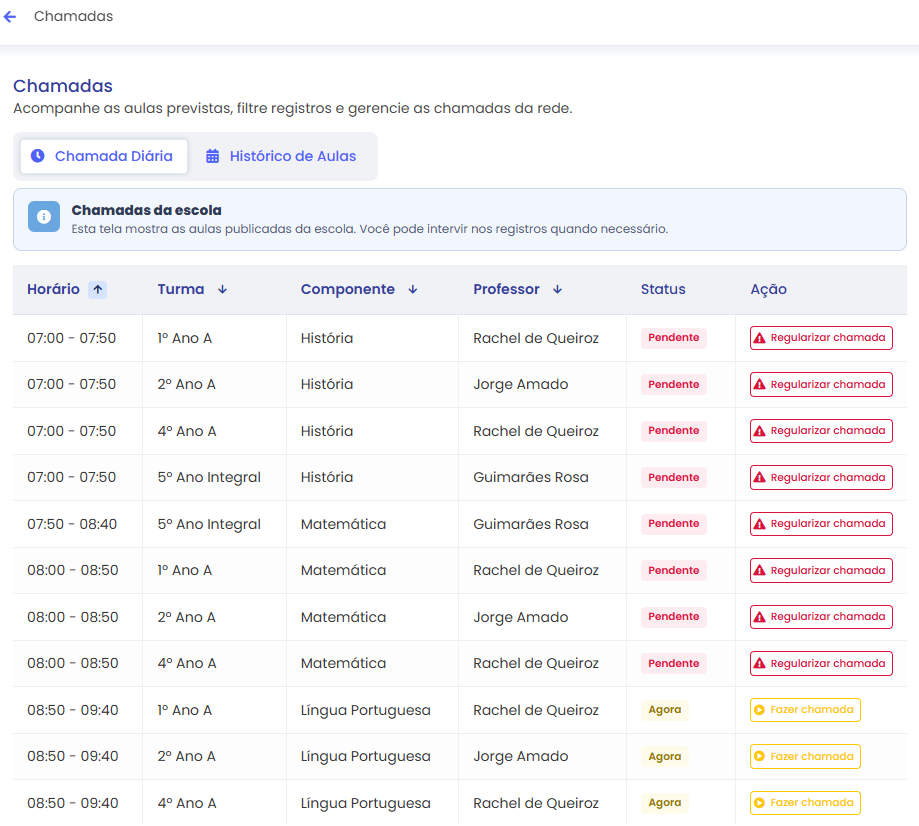Regularizar chamada for 2º Ano A História
This screenshot has width=919, height=826.
821,385
